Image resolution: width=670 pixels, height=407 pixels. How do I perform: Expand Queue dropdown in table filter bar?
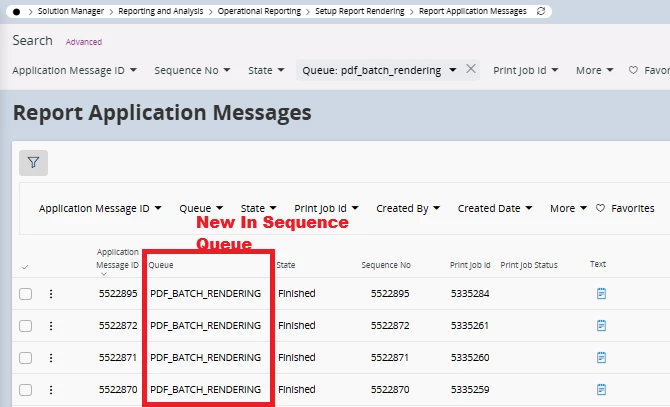click(x=201, y=208)
